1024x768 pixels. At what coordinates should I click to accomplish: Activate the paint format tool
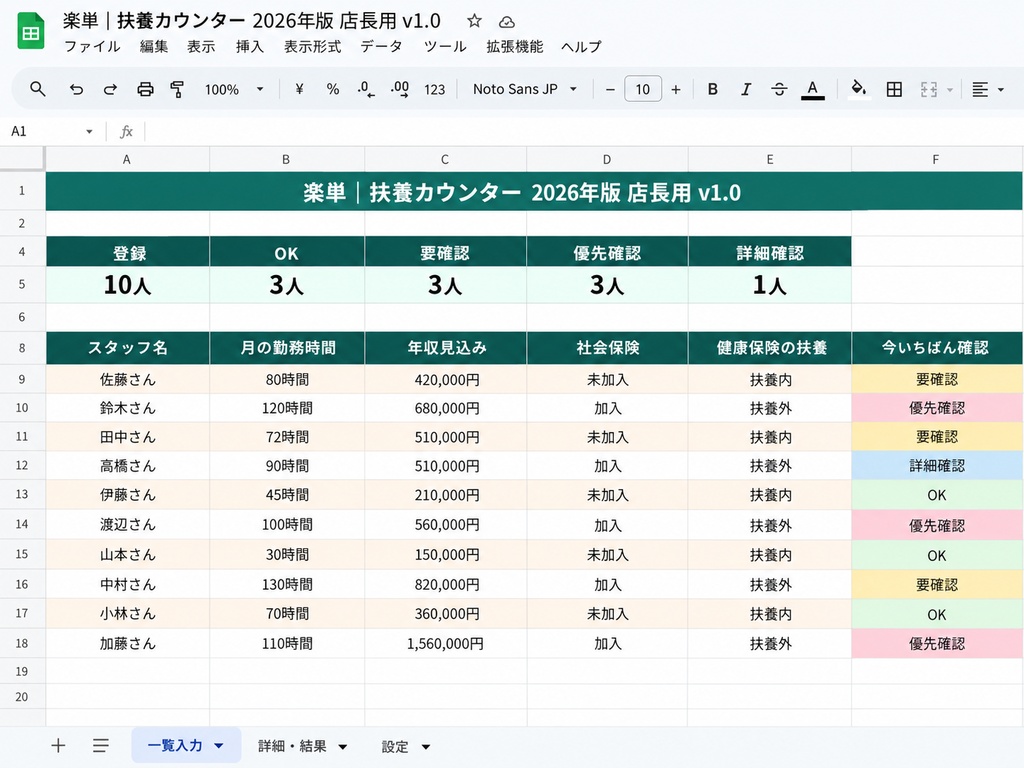pyautogui.click(x=177, y=89)
